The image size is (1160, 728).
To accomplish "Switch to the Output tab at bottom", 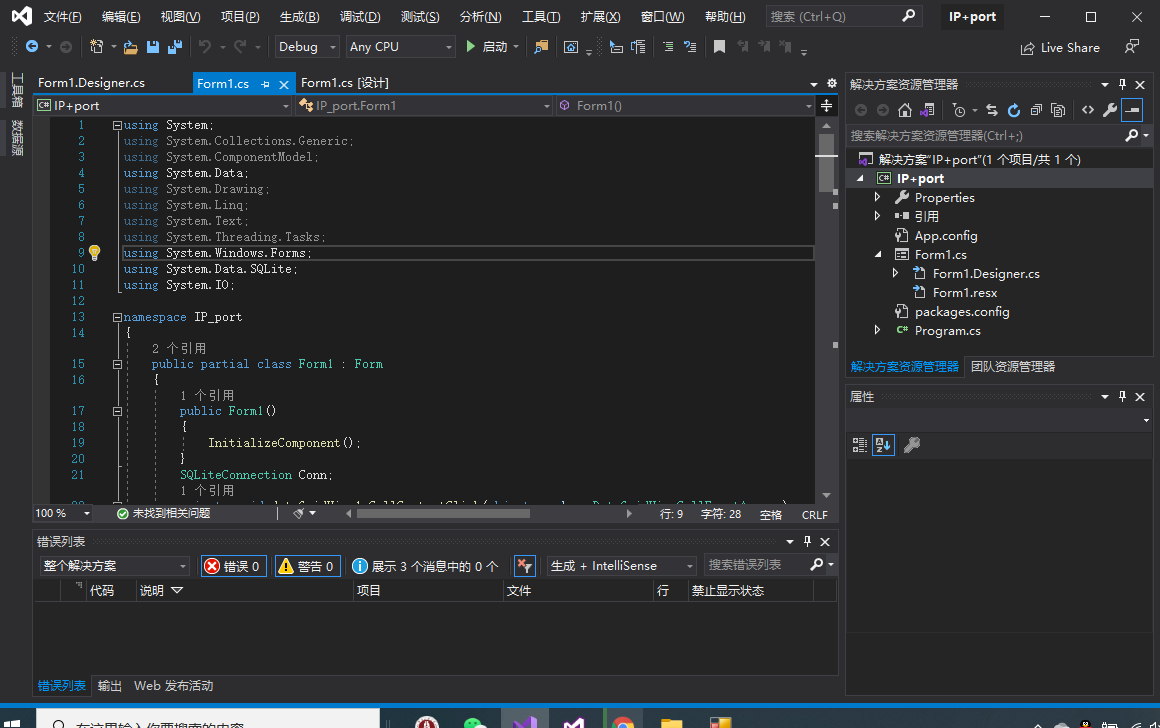I will (x=109, y=686).
